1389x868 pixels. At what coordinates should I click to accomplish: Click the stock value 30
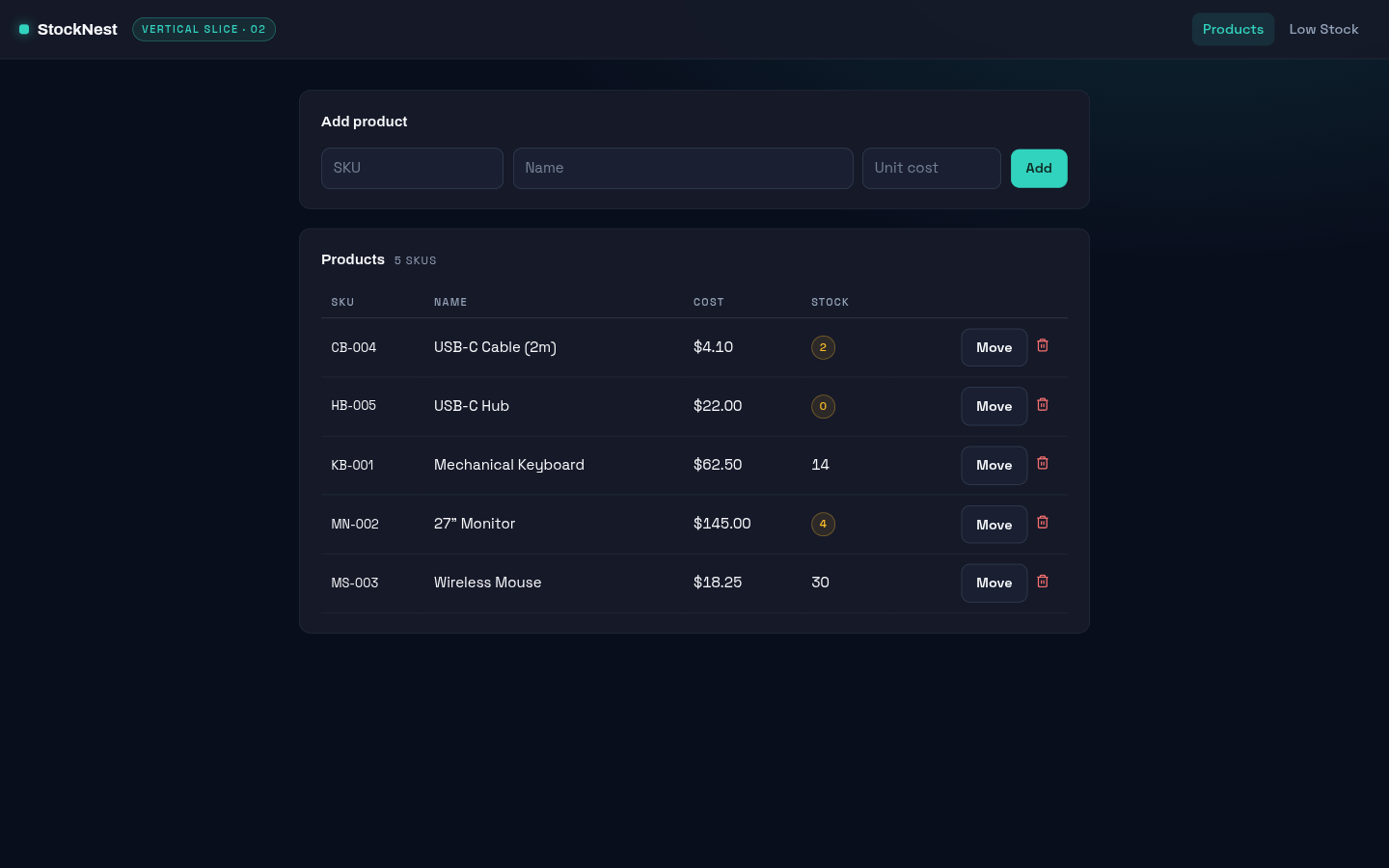(x=820, y=583)
